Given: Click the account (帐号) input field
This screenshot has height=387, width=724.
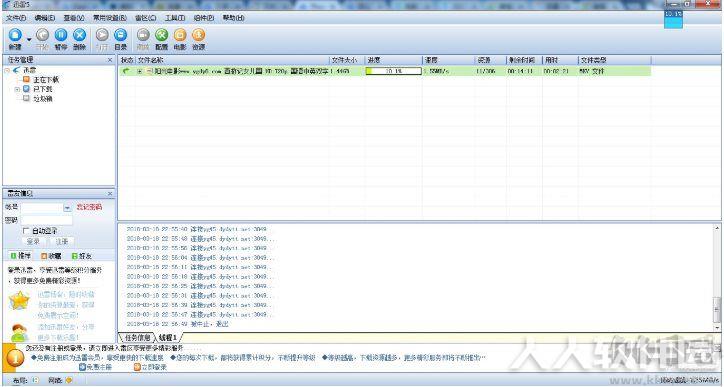Looking at the screenshot, I should 42,207.
